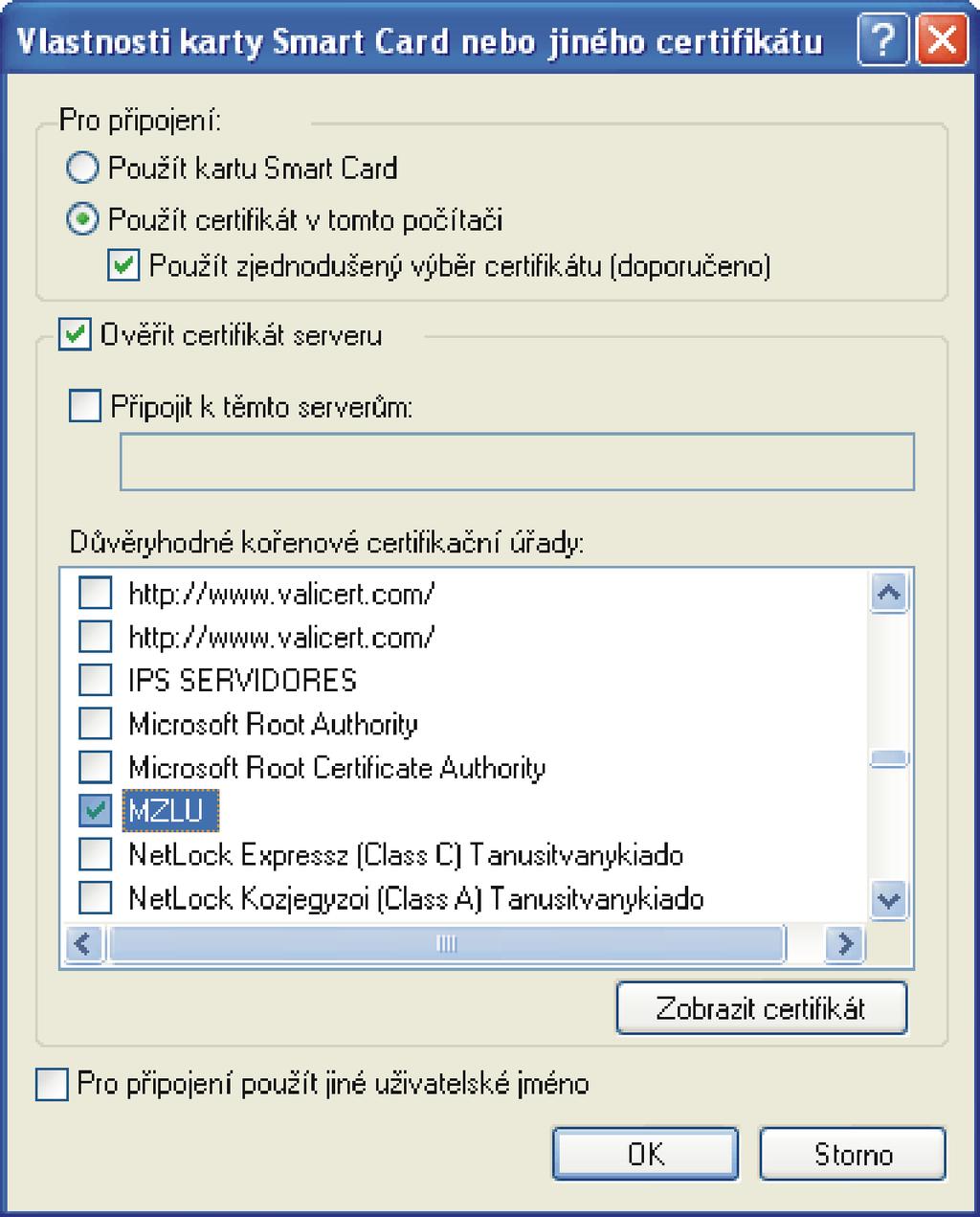The width and height of the screenshot is (980, 1217).
Task: Click the server names input field
Action: 517,462
